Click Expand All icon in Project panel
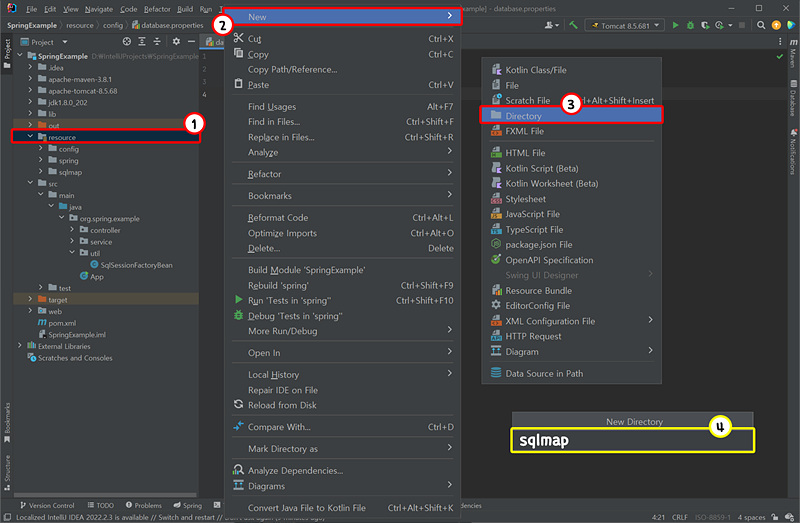Image resolution: width=800 pixels, height=523 pixels. click(142, 42)
